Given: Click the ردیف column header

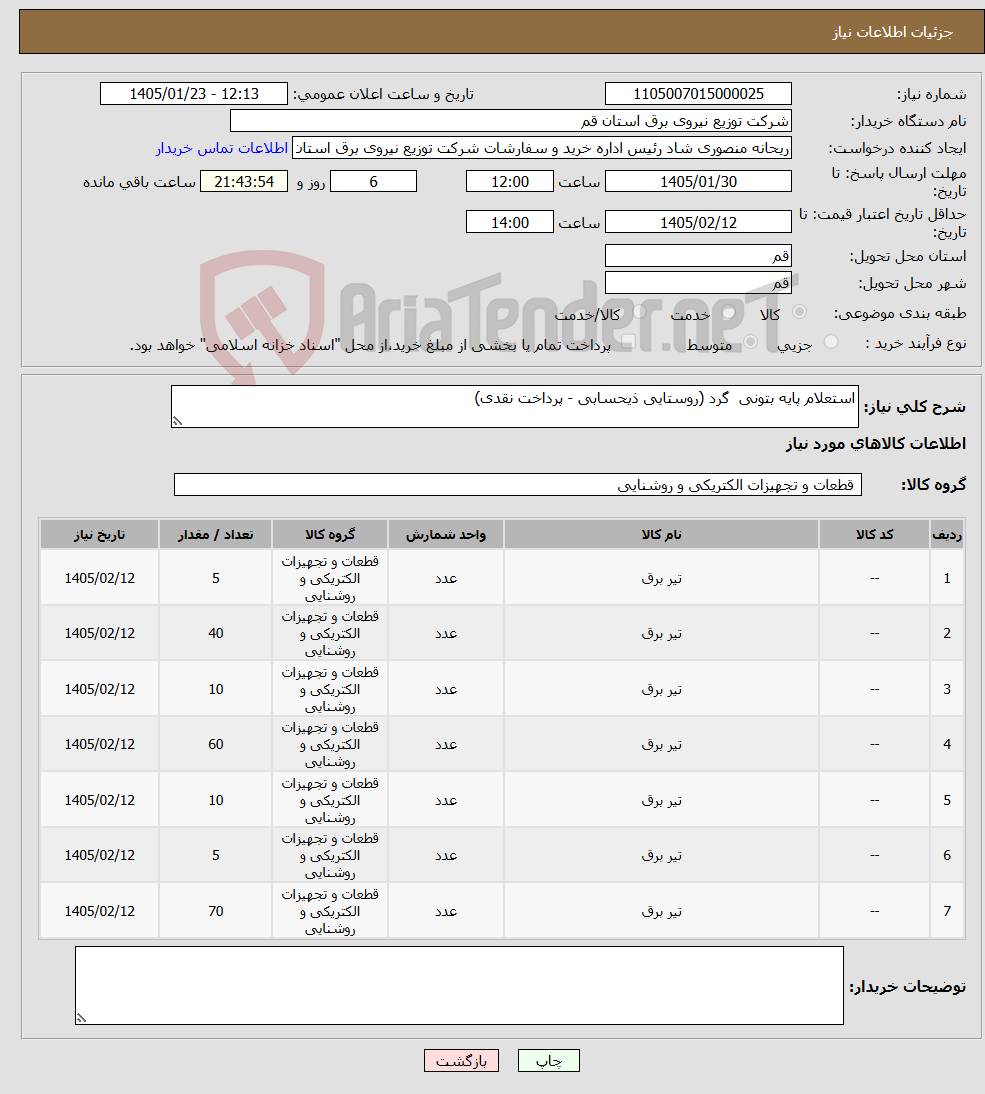Looking at the screenshot, I should click(947, 534).
